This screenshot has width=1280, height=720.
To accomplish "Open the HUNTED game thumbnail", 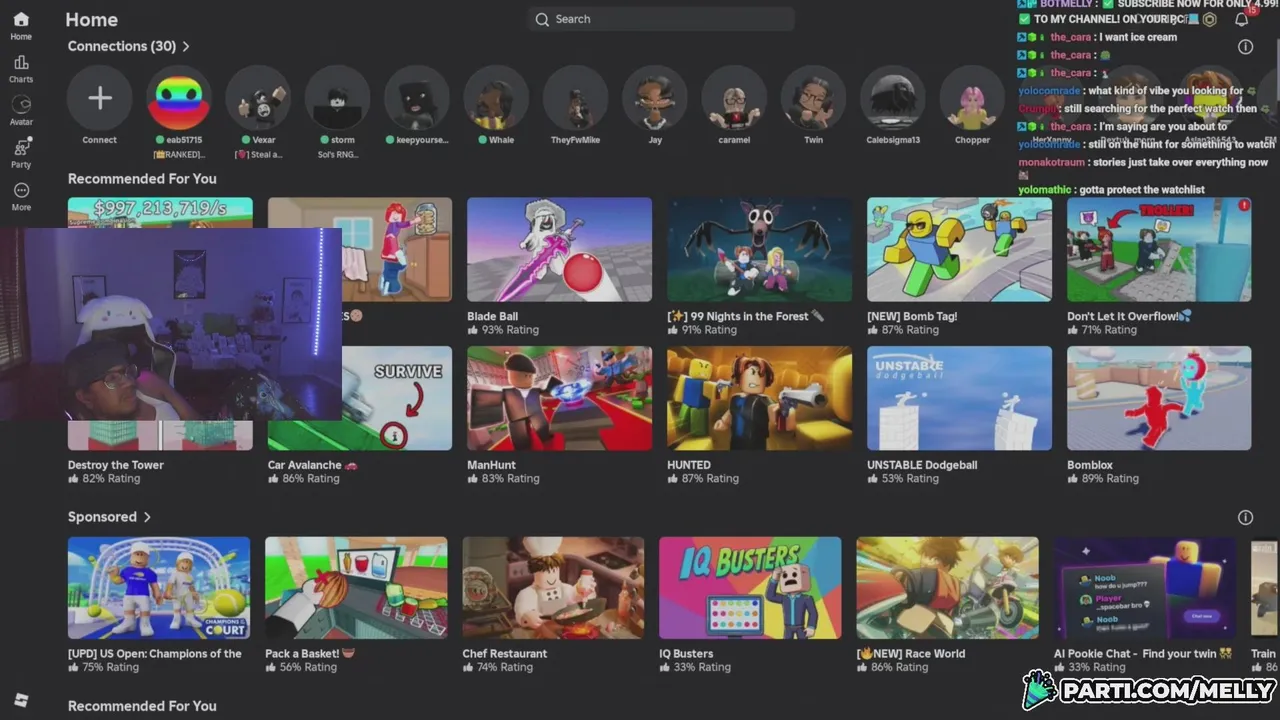I will pos(759,398).
